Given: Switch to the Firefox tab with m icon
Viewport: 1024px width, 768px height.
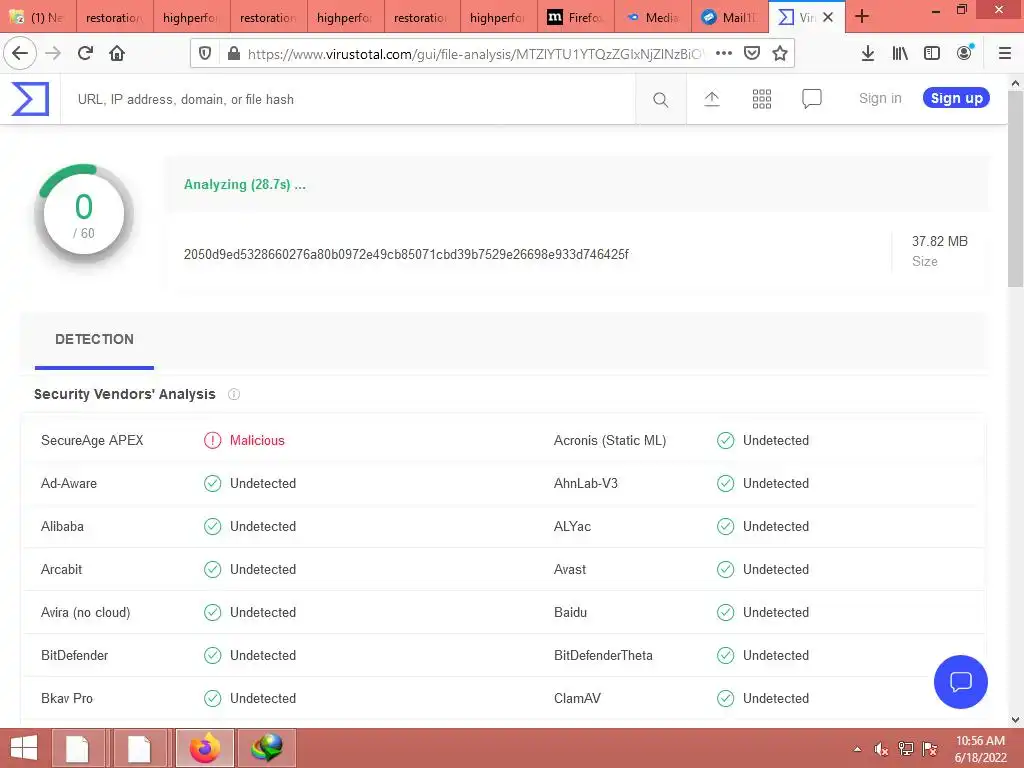Looking at the screenshot, I should [x=575, y=18].
